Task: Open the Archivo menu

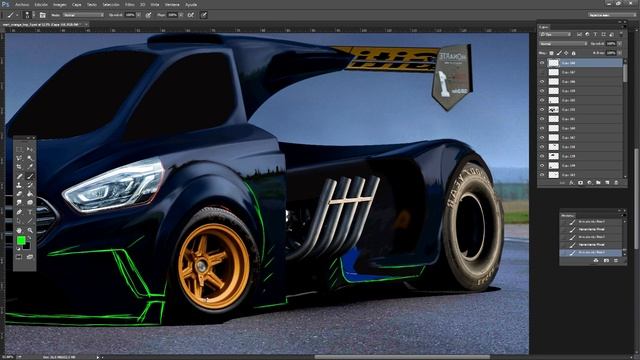Action: 22,4
